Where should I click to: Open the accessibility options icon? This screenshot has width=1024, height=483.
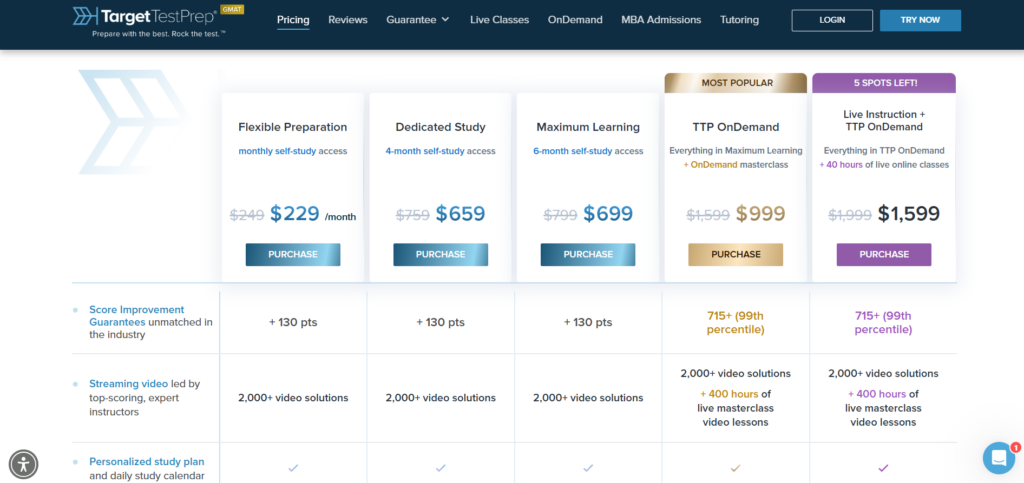(x=24, y=464)
